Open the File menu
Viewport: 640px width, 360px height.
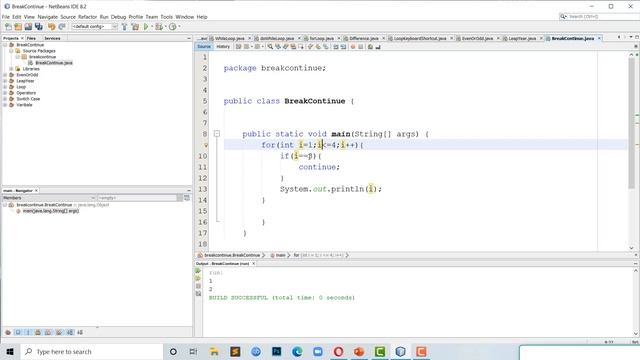tap(6, 17)
